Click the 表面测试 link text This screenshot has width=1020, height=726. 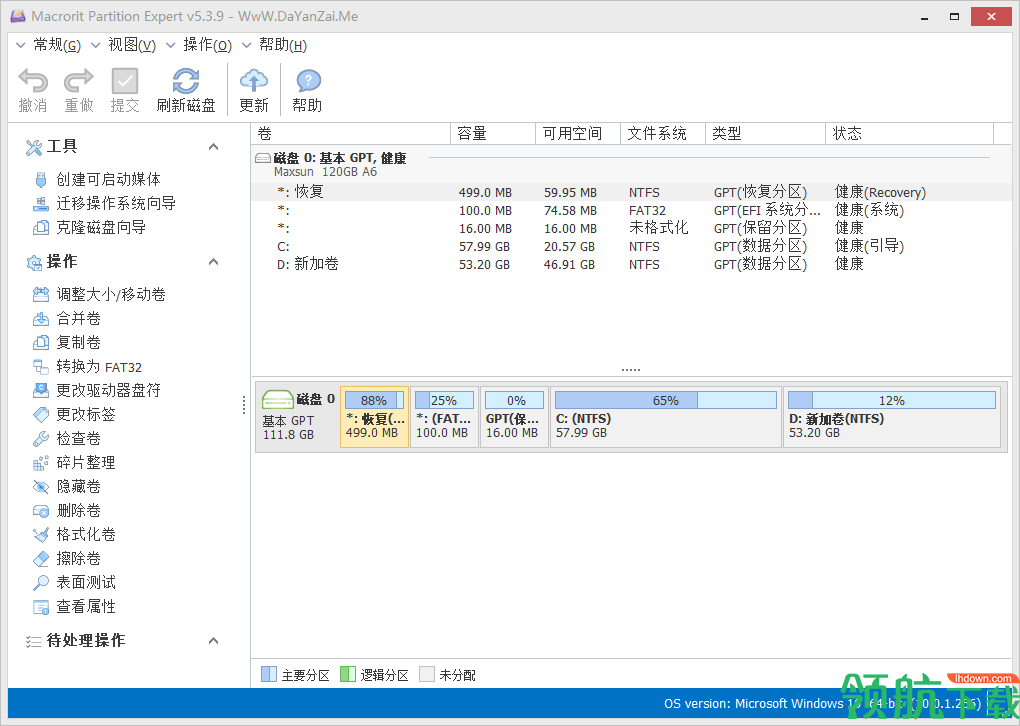pyautogui.click(x=86, y=582)
